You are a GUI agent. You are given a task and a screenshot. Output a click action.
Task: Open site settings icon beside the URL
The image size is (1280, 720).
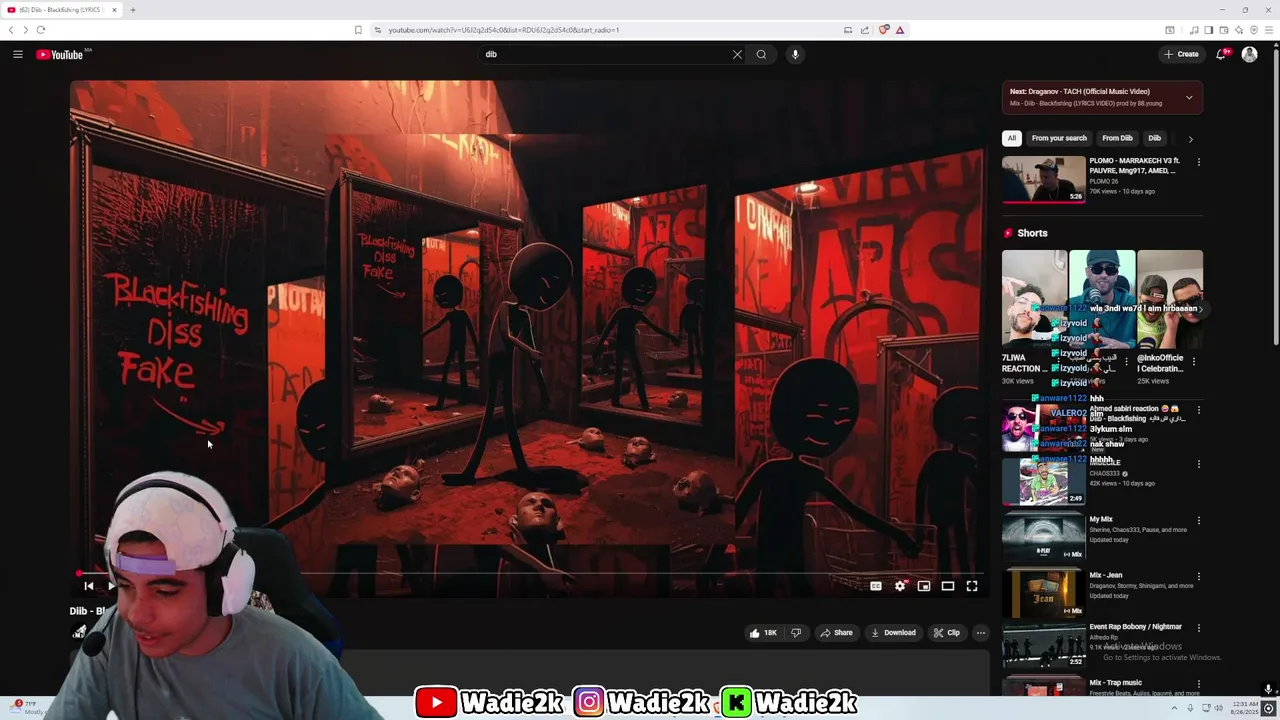(378, 30)
